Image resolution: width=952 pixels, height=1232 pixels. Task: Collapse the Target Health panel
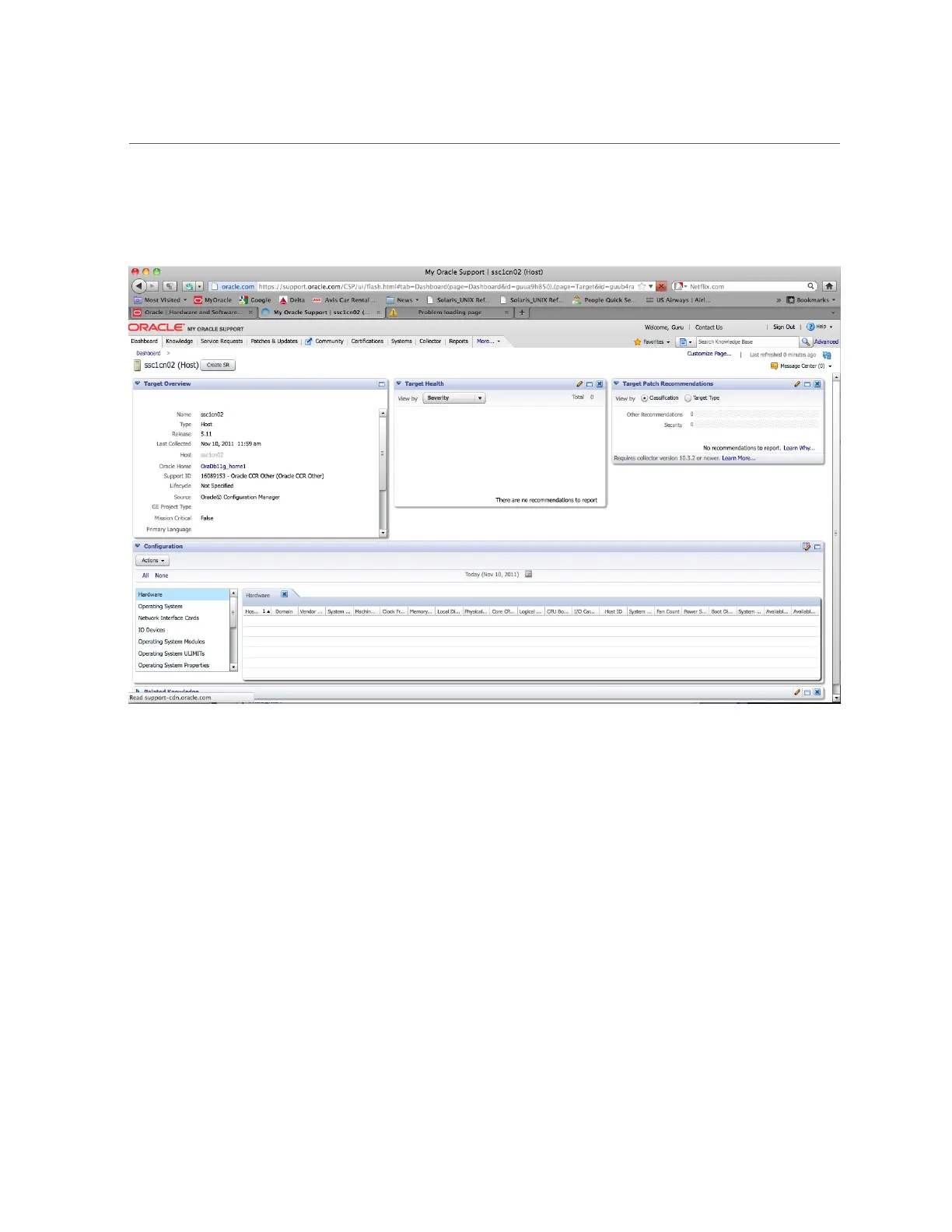[399, 383]
